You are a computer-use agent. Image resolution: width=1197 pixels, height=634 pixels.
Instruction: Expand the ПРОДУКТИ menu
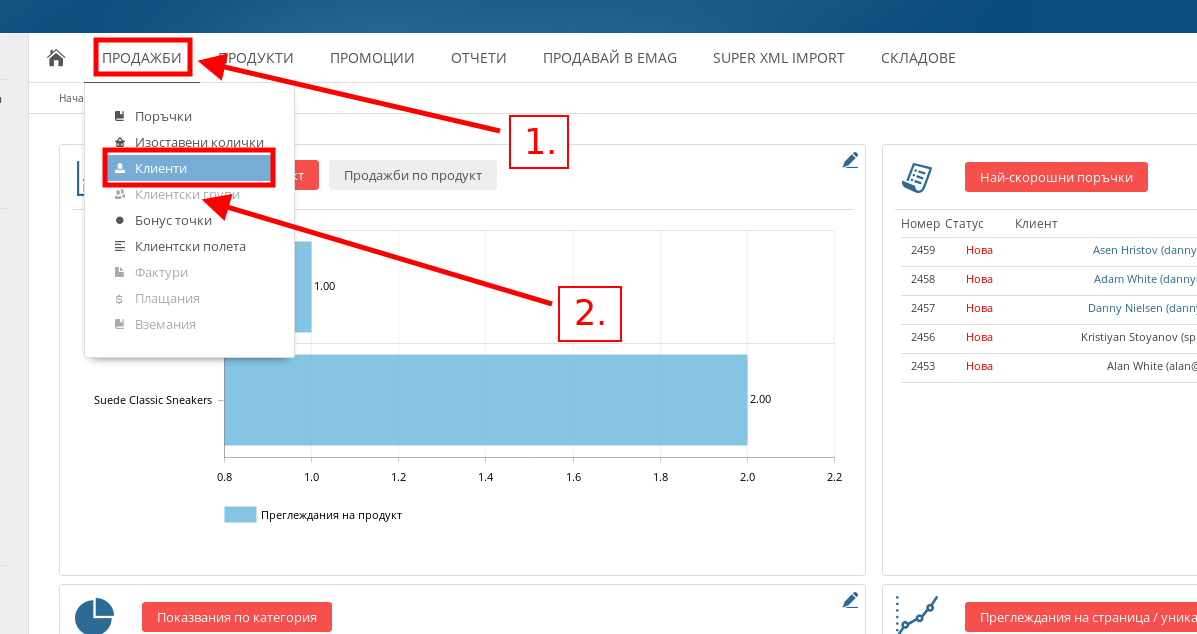point(256,58)
